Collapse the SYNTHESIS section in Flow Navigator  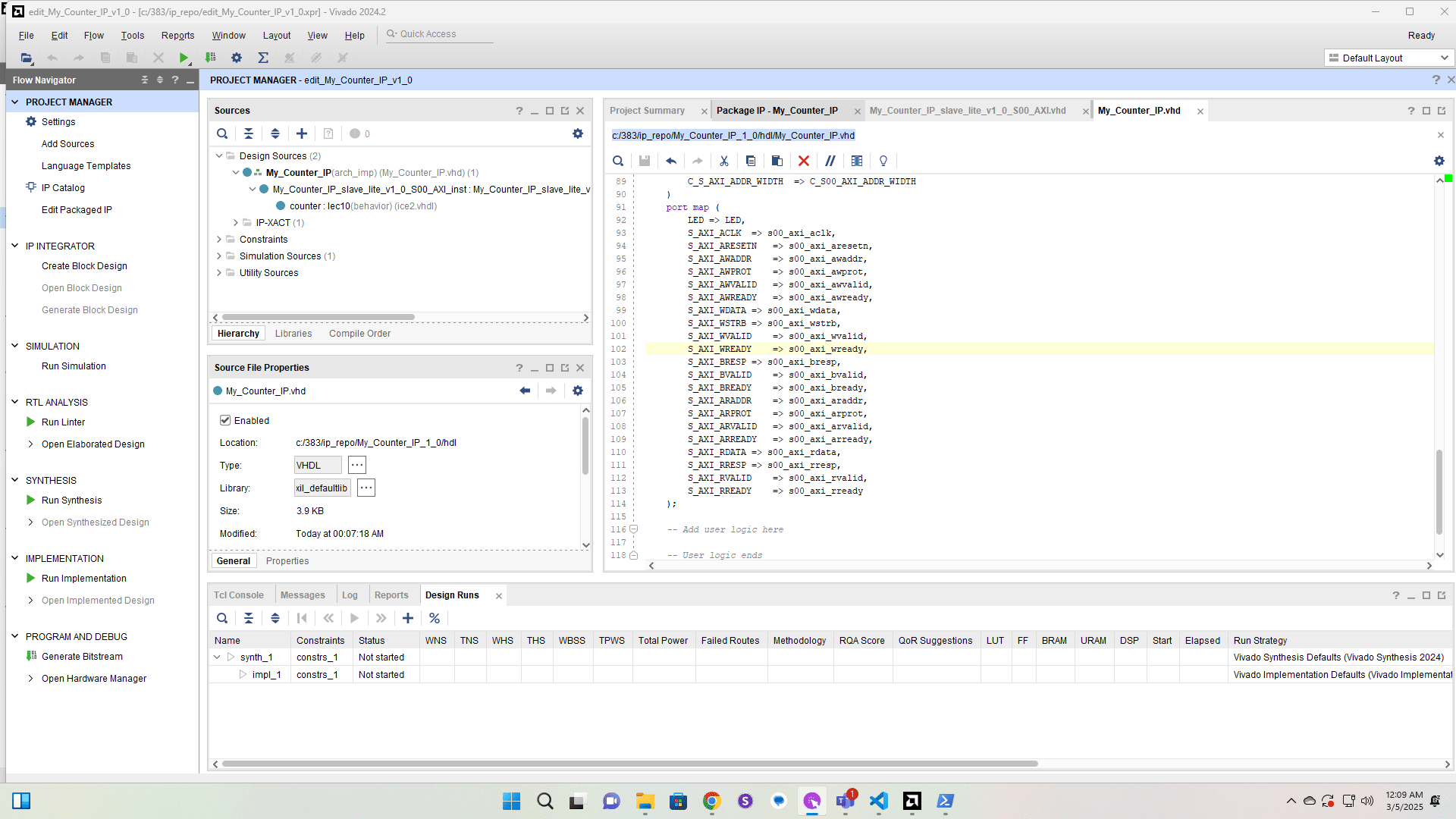click(x=14, y=480)
